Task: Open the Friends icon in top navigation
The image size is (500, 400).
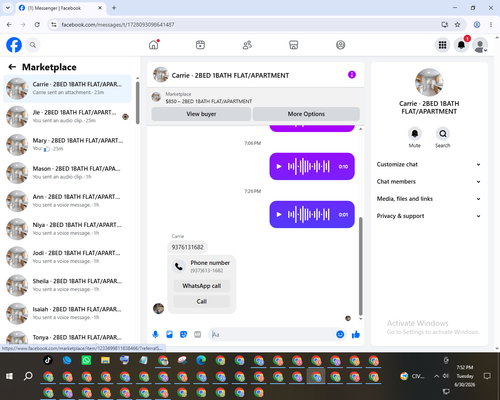Action: click(x=247, y=45)
